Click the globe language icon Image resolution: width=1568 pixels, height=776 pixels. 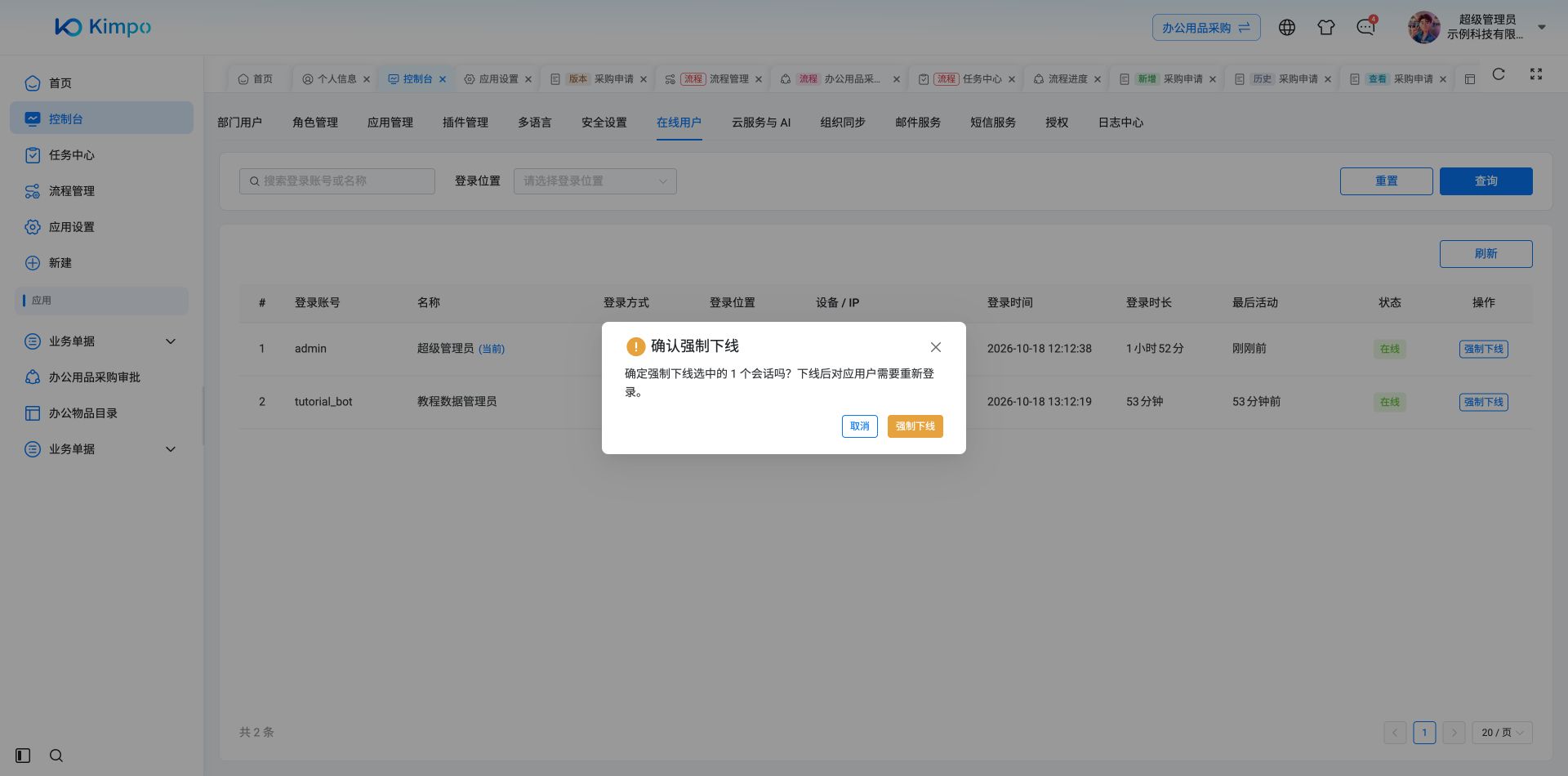coord(1287,27)
